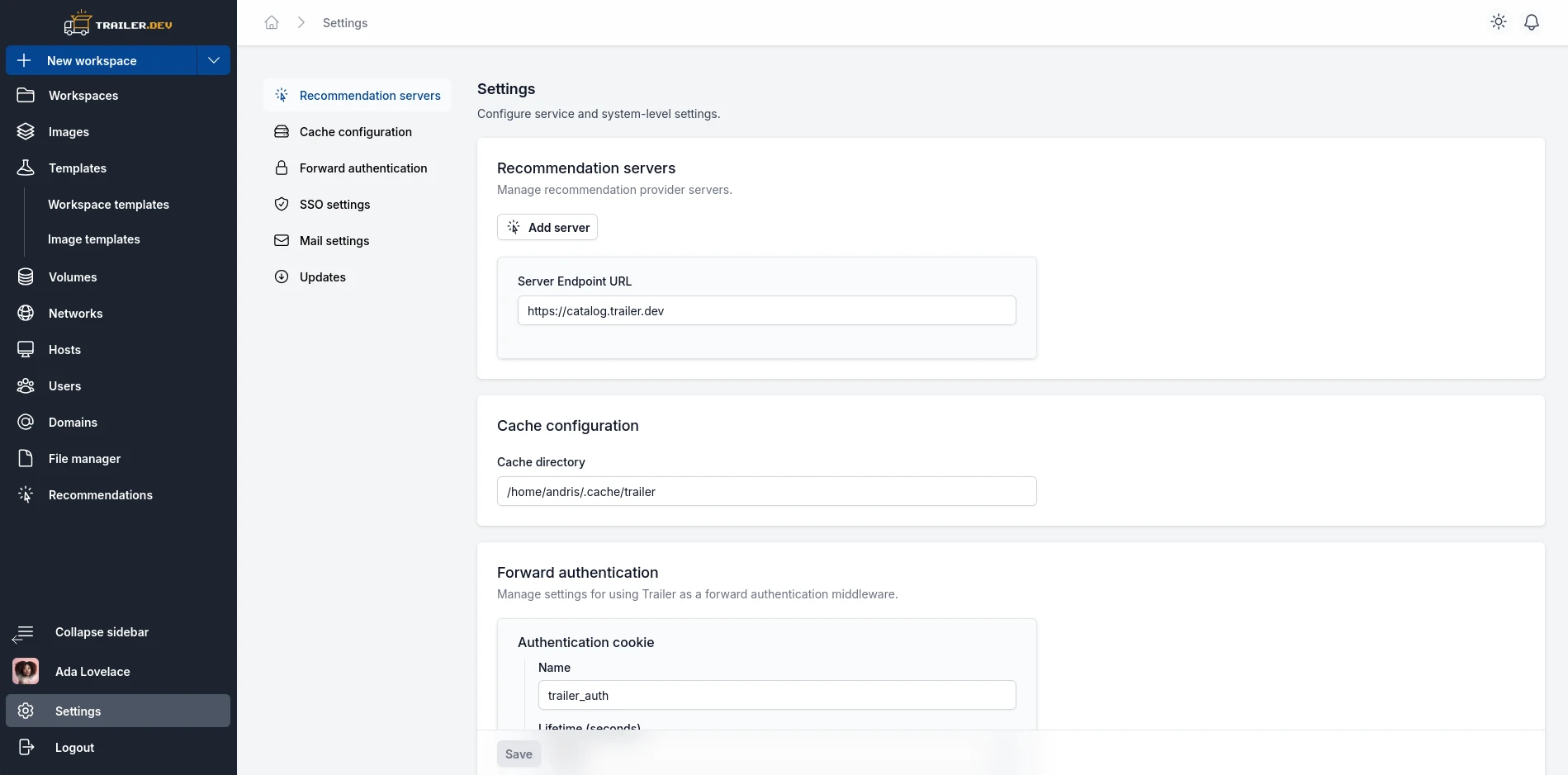Viewport: 1568px width, 775px height.
Task: Click the SSO settings shield icon
Action: tap(282, 204)
